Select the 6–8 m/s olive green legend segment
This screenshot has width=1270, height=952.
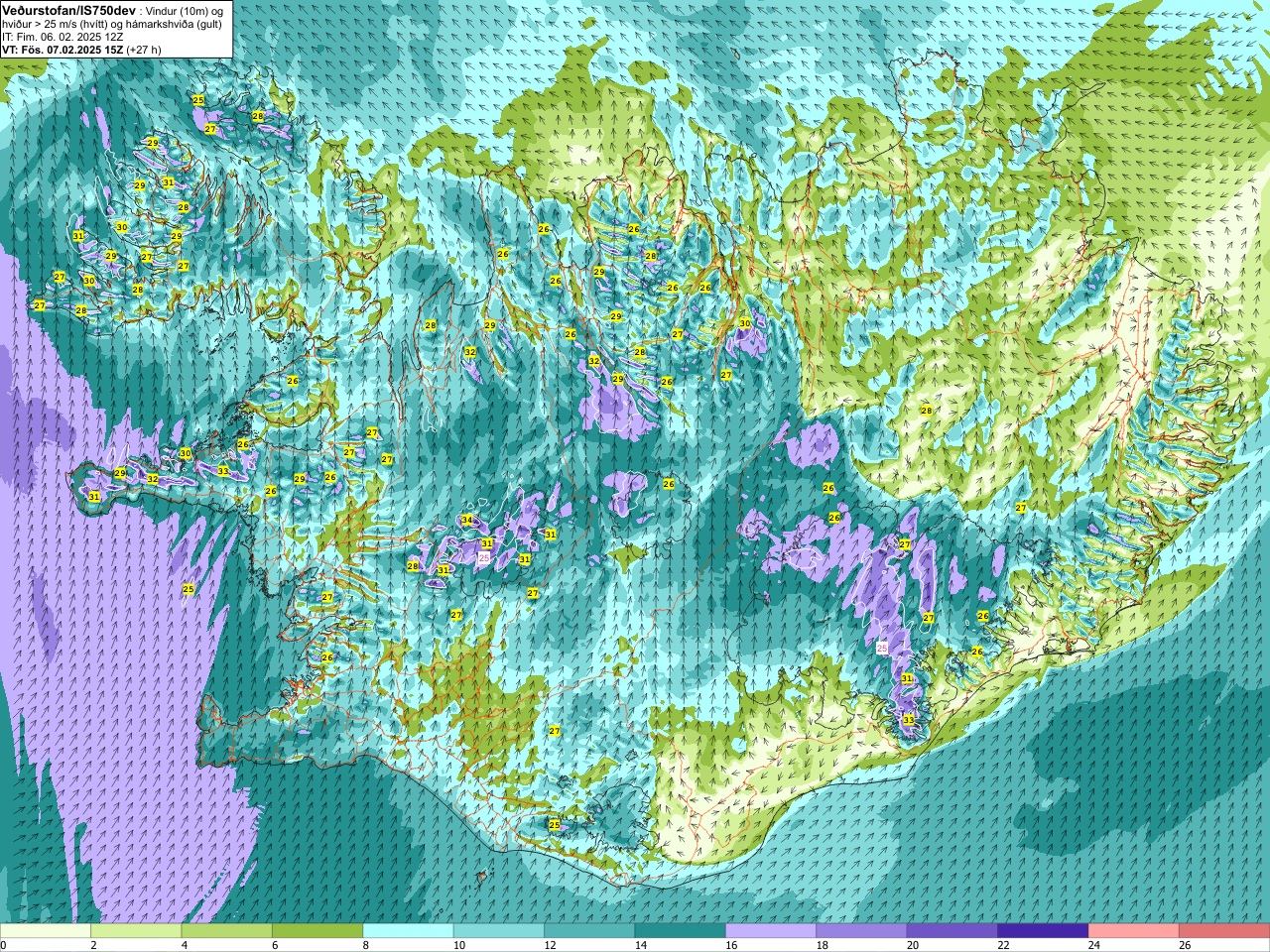tap(317, 931)
